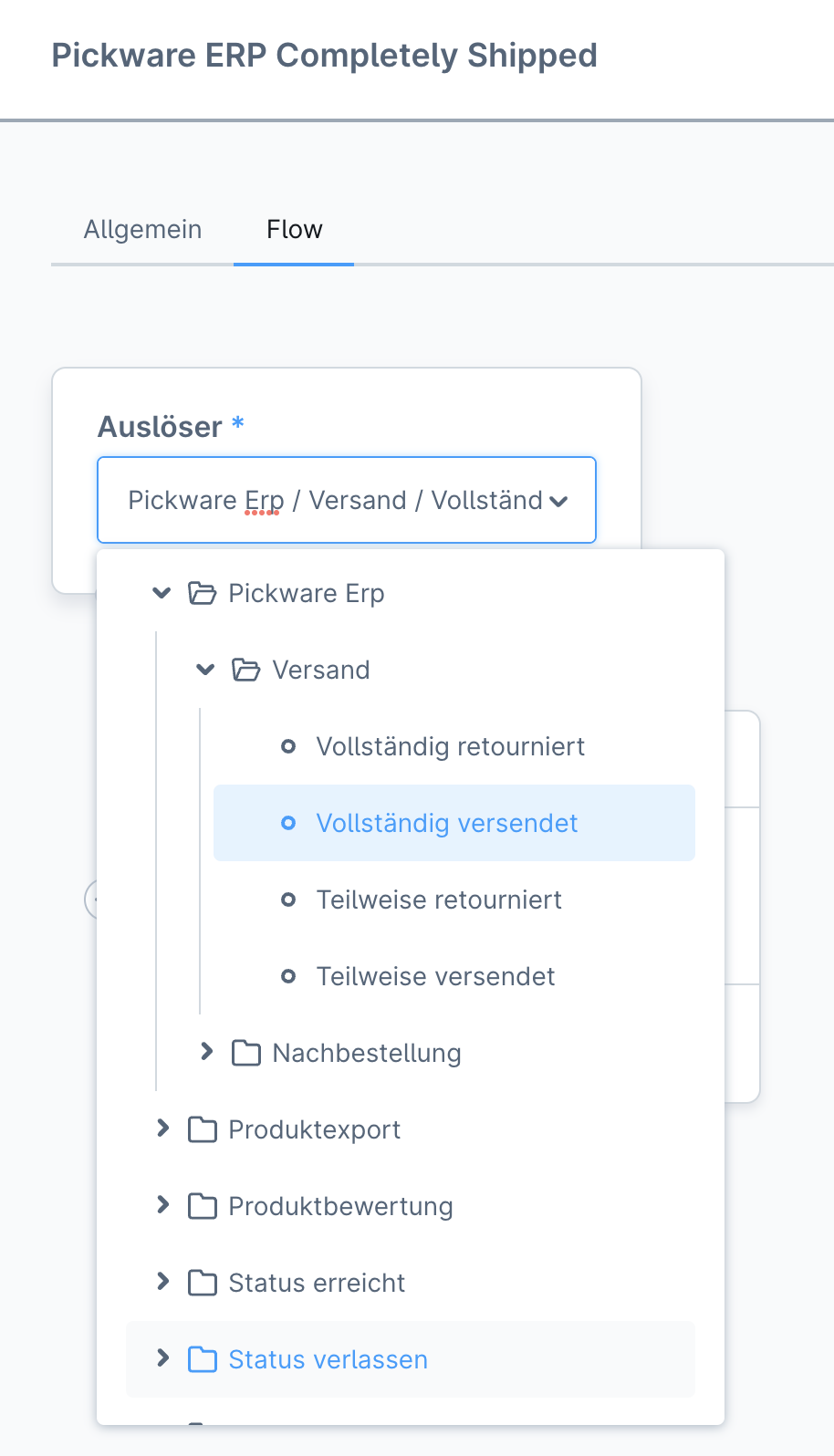Image resolution: width=834 pixels, height=1456 pixels.
Task: Click the Auslöser trigger dropdown field
Action: 346,500
